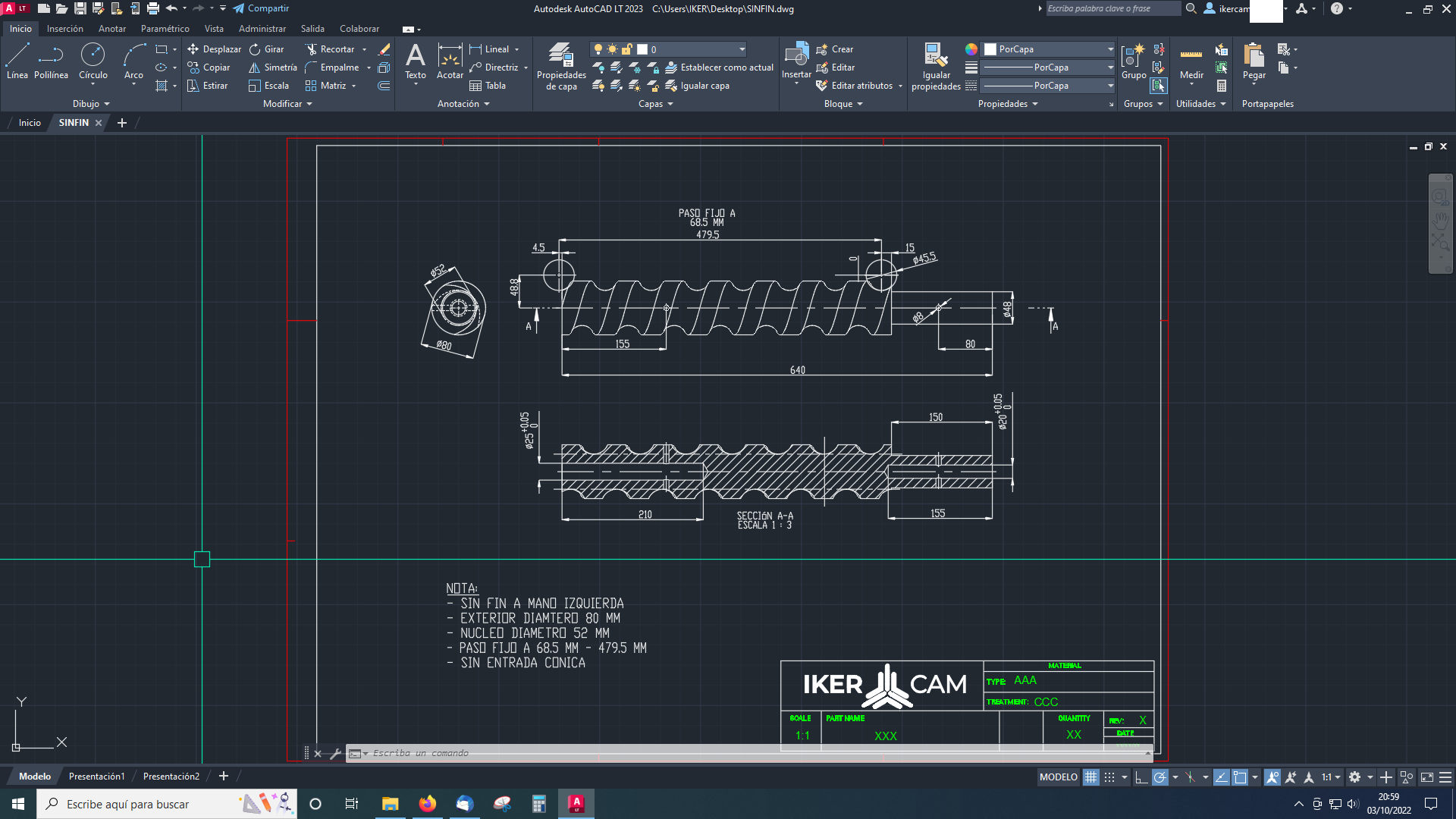
Task: Activate the Círculo tool
Action: coord(93,61)
